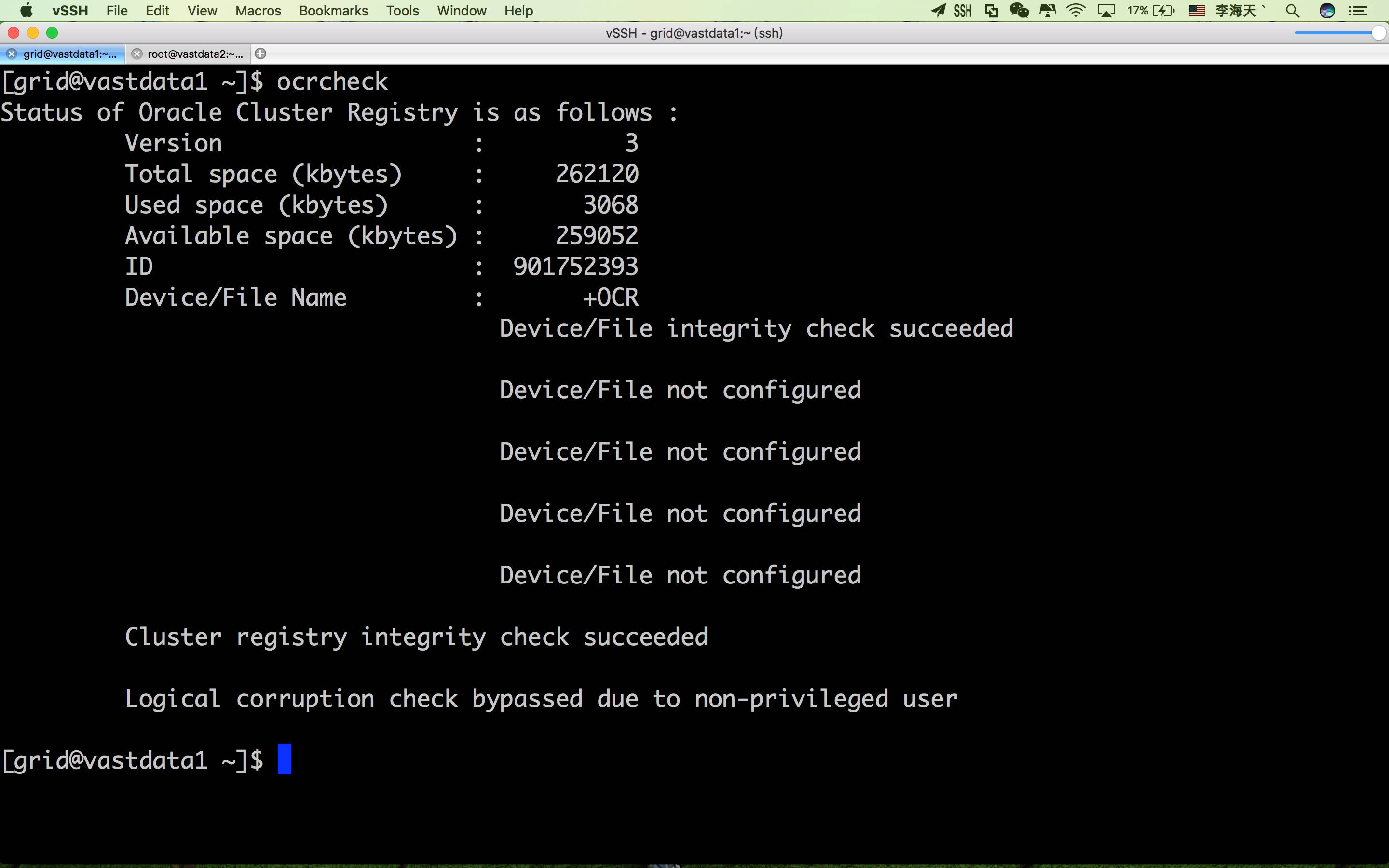Click the ID value 901752393
1389x868 pixels.
pos(576,267)
